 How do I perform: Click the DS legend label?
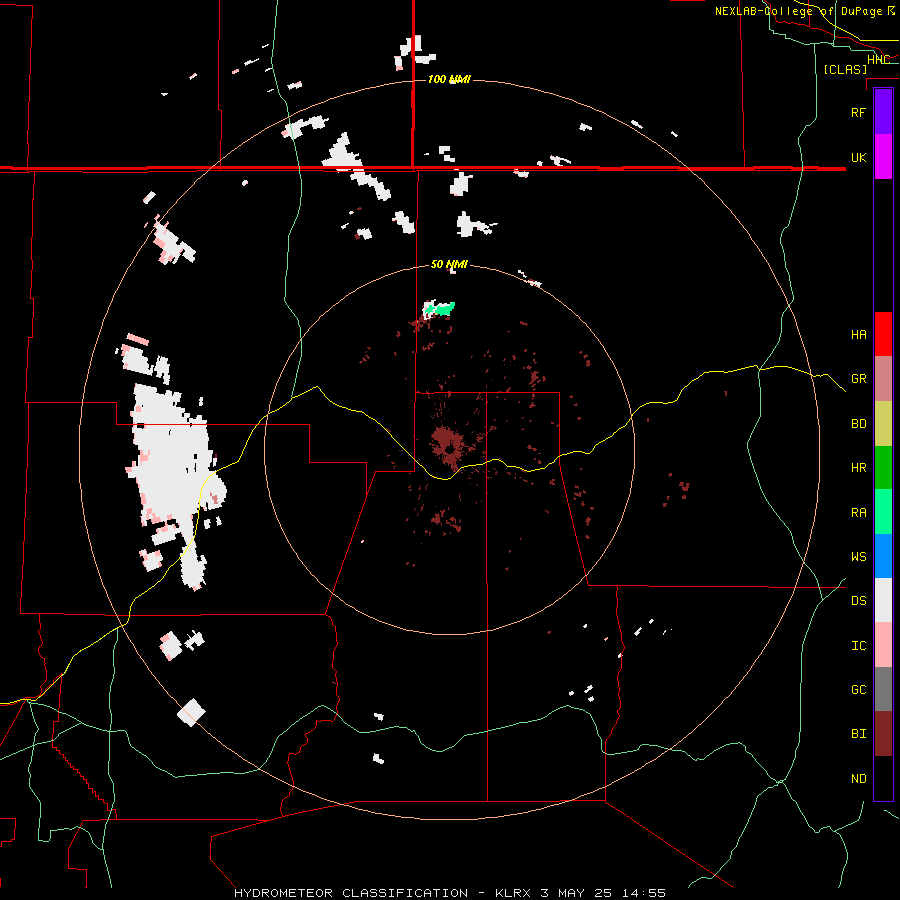pyautogui.click(x=858, y=601)
